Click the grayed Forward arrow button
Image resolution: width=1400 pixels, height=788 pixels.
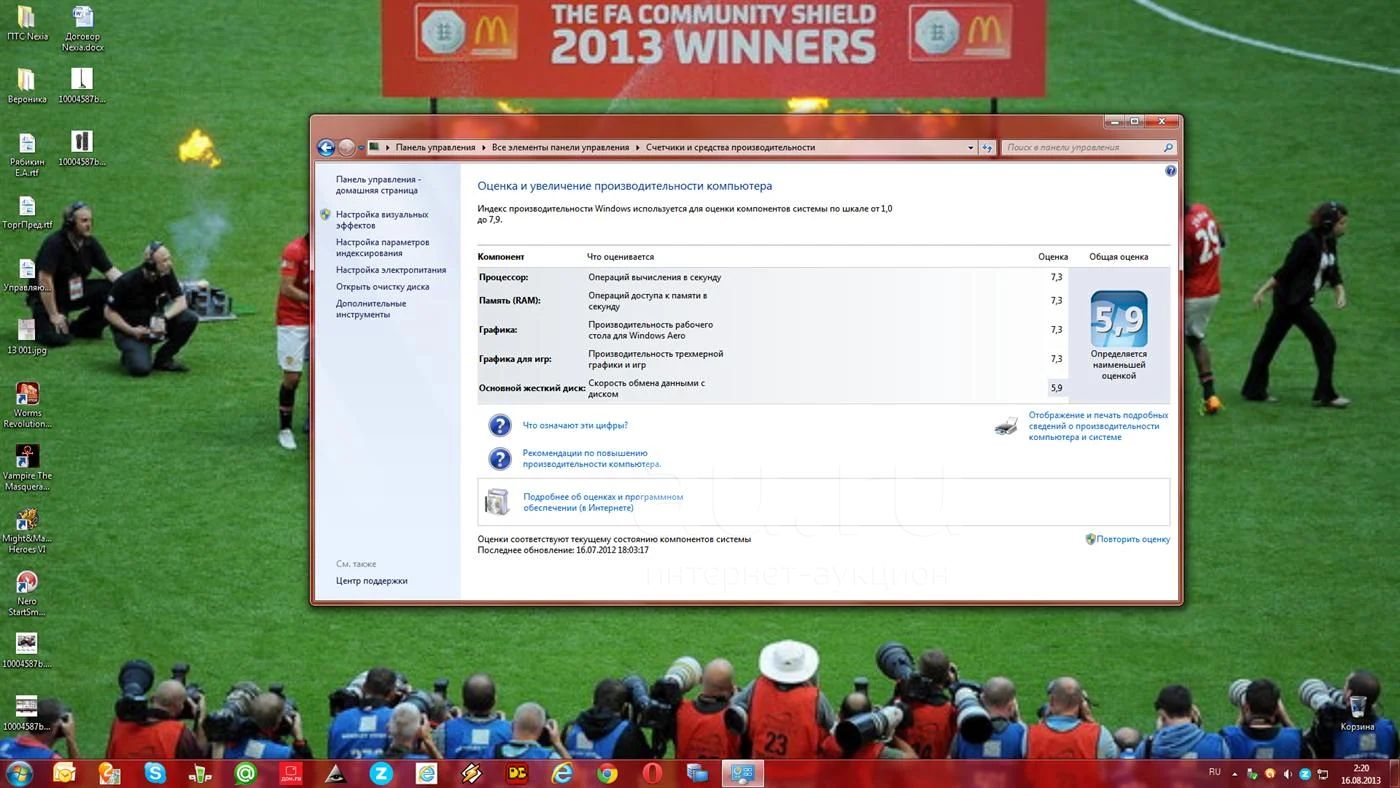click(x=347, y=147)
